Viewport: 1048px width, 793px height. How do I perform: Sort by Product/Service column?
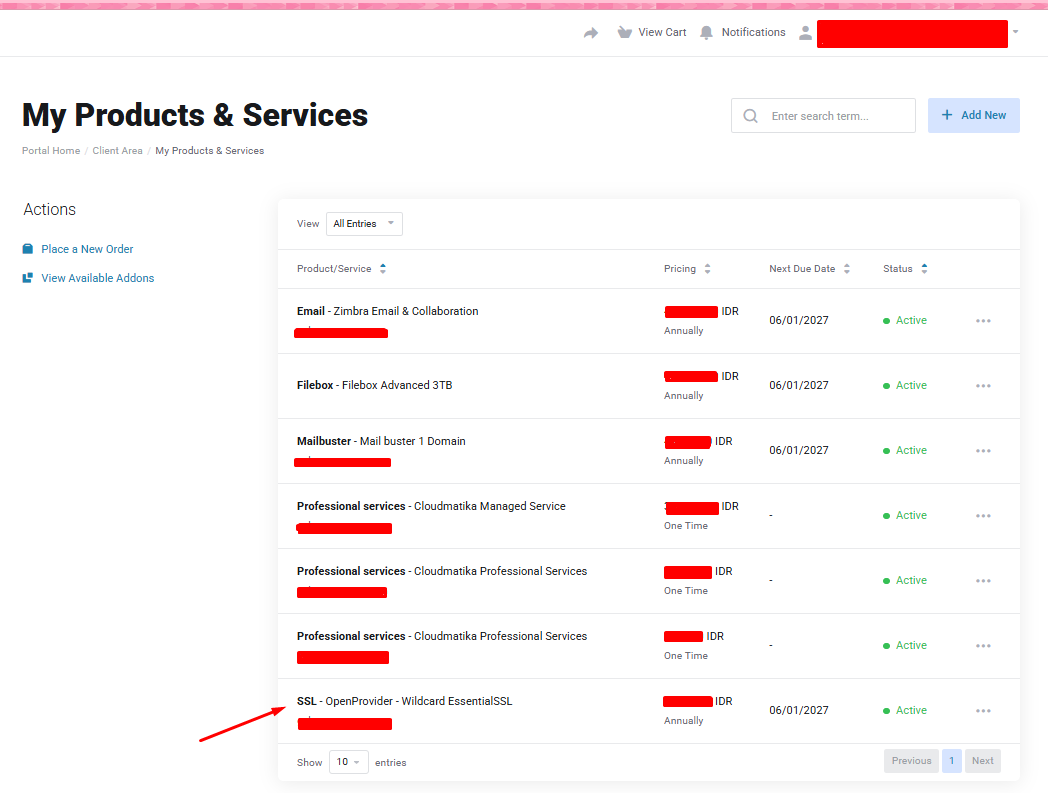[x=342, y=269]
